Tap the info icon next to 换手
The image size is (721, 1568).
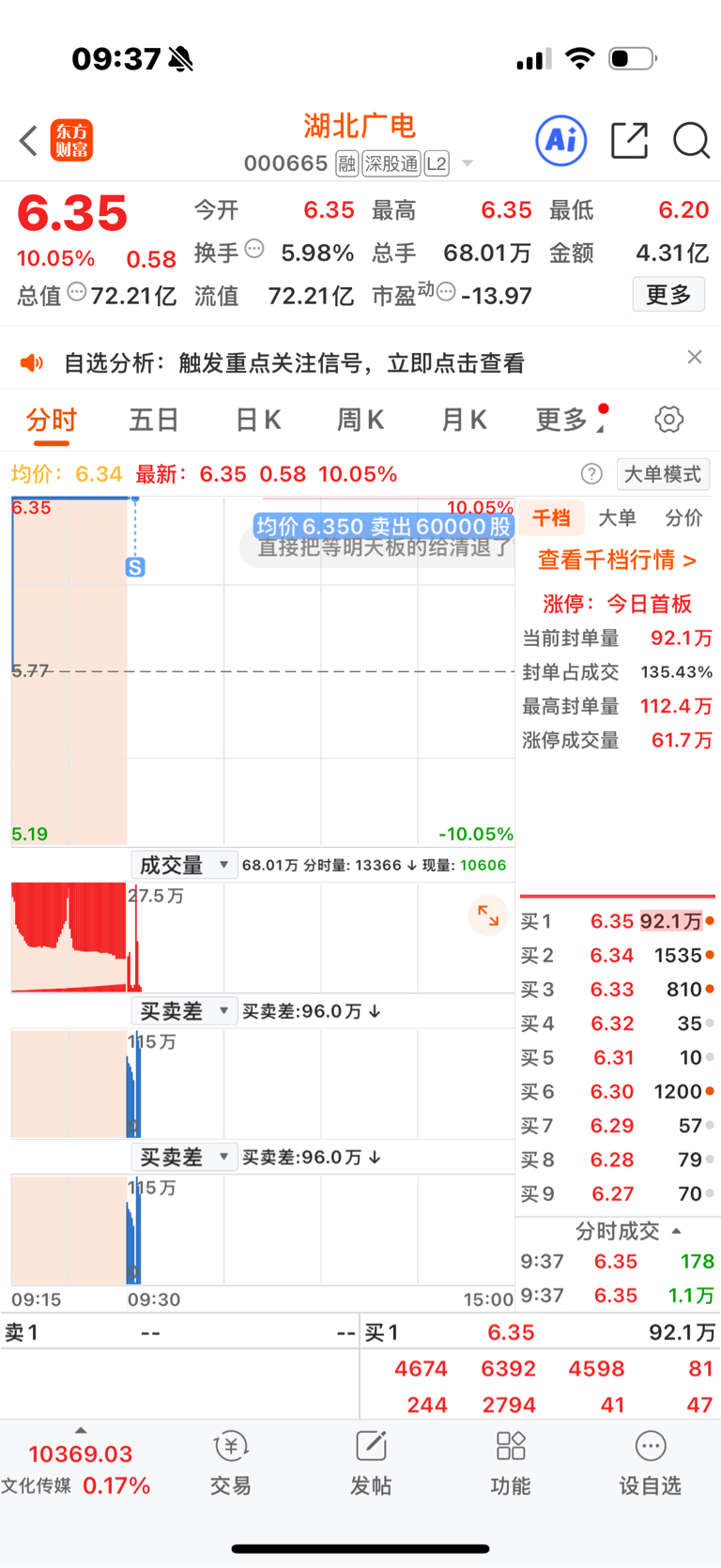coord(254,250)
